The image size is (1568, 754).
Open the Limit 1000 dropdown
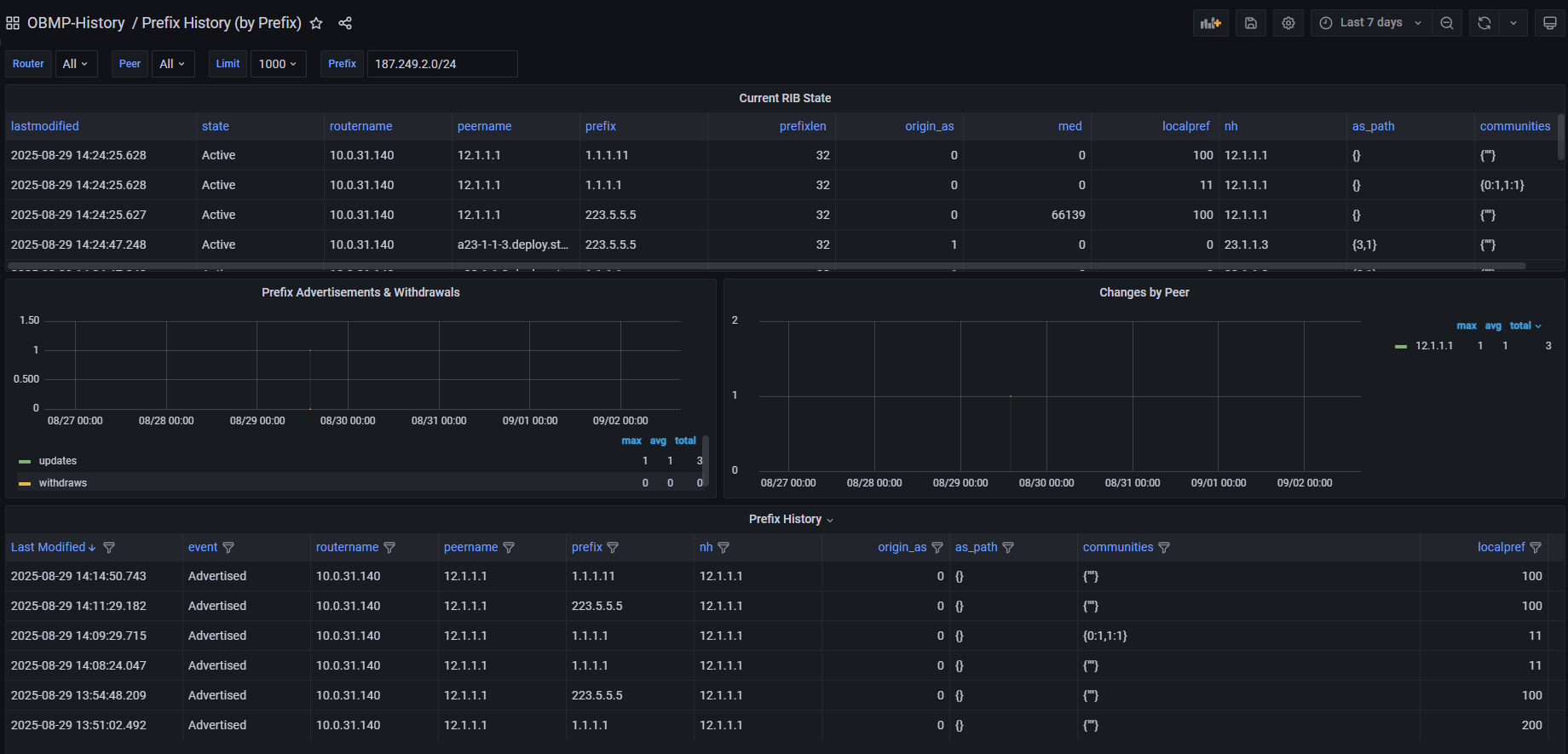pos(278,64)
